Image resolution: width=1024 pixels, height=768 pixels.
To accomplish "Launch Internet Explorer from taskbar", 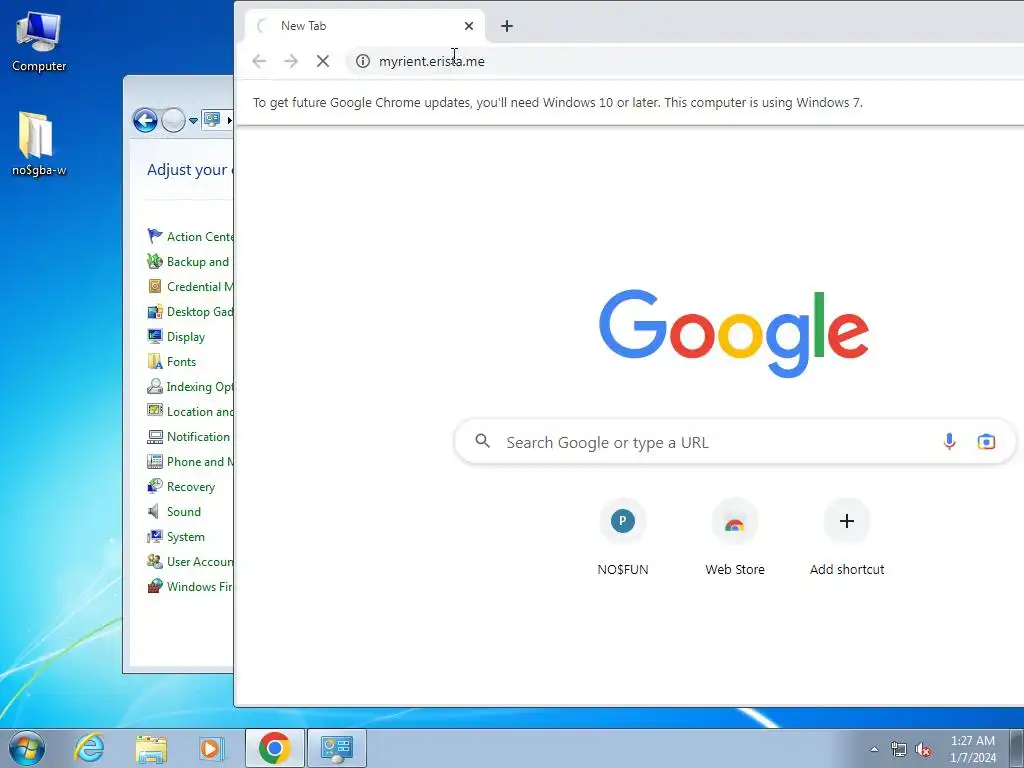I will [x=89, y=748].
